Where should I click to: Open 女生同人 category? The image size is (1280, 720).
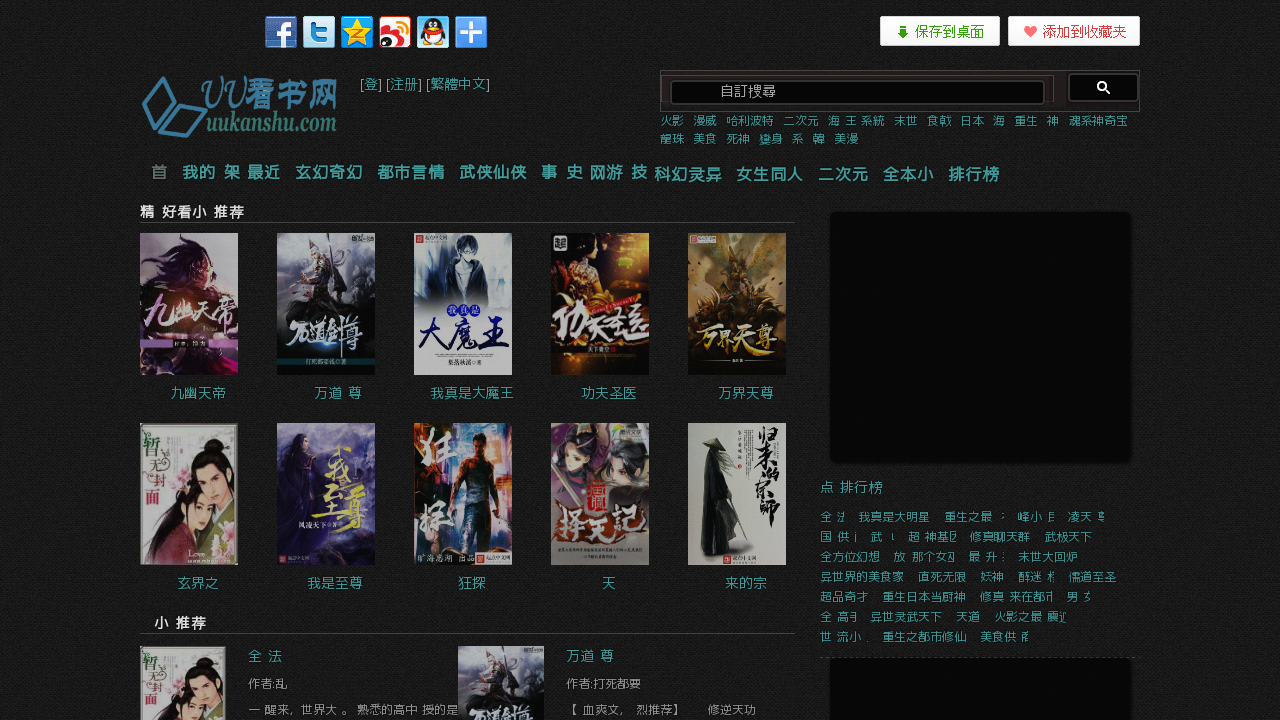tap(770, 174)
